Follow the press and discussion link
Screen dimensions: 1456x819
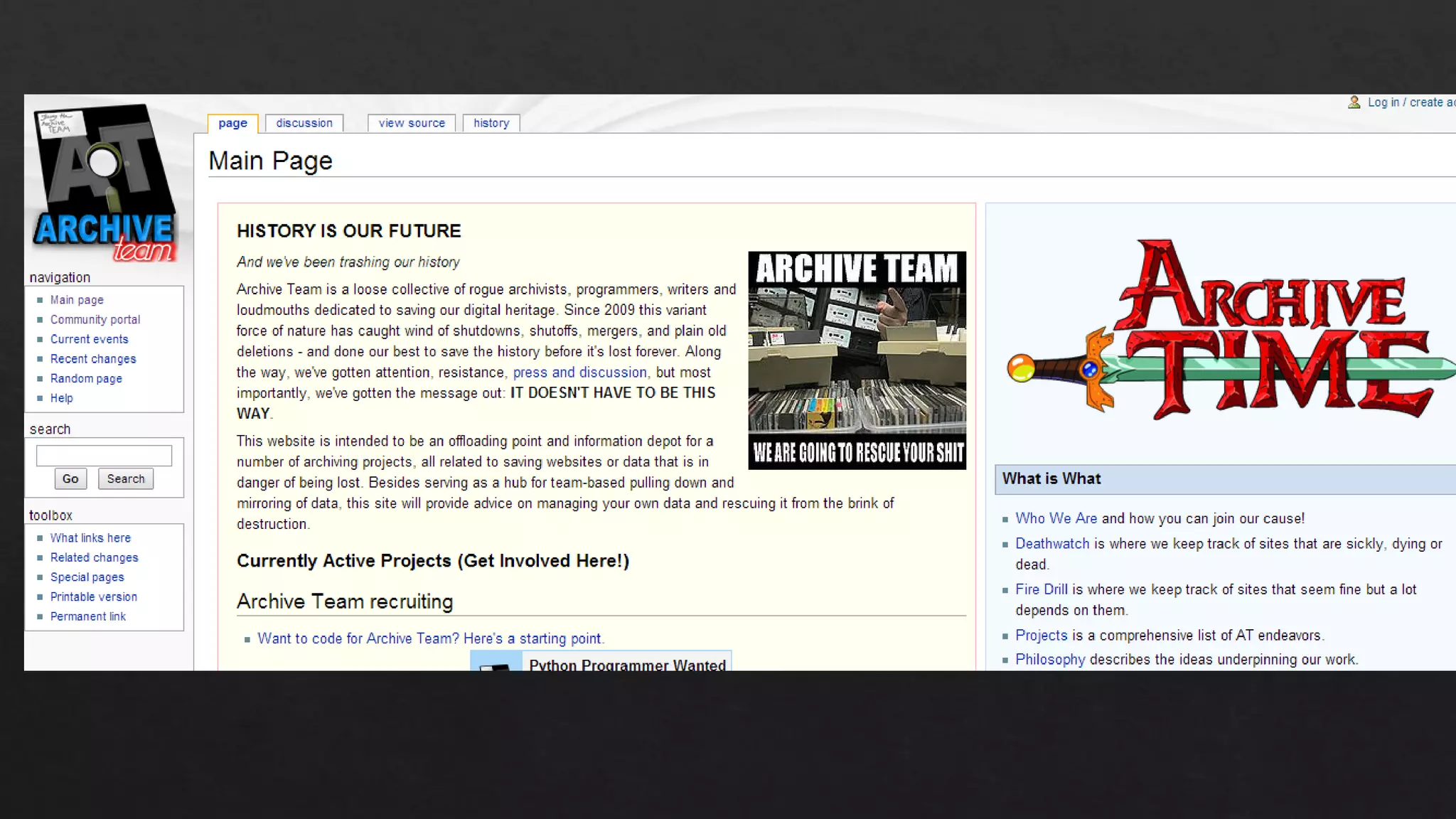[x=579, y=373]
